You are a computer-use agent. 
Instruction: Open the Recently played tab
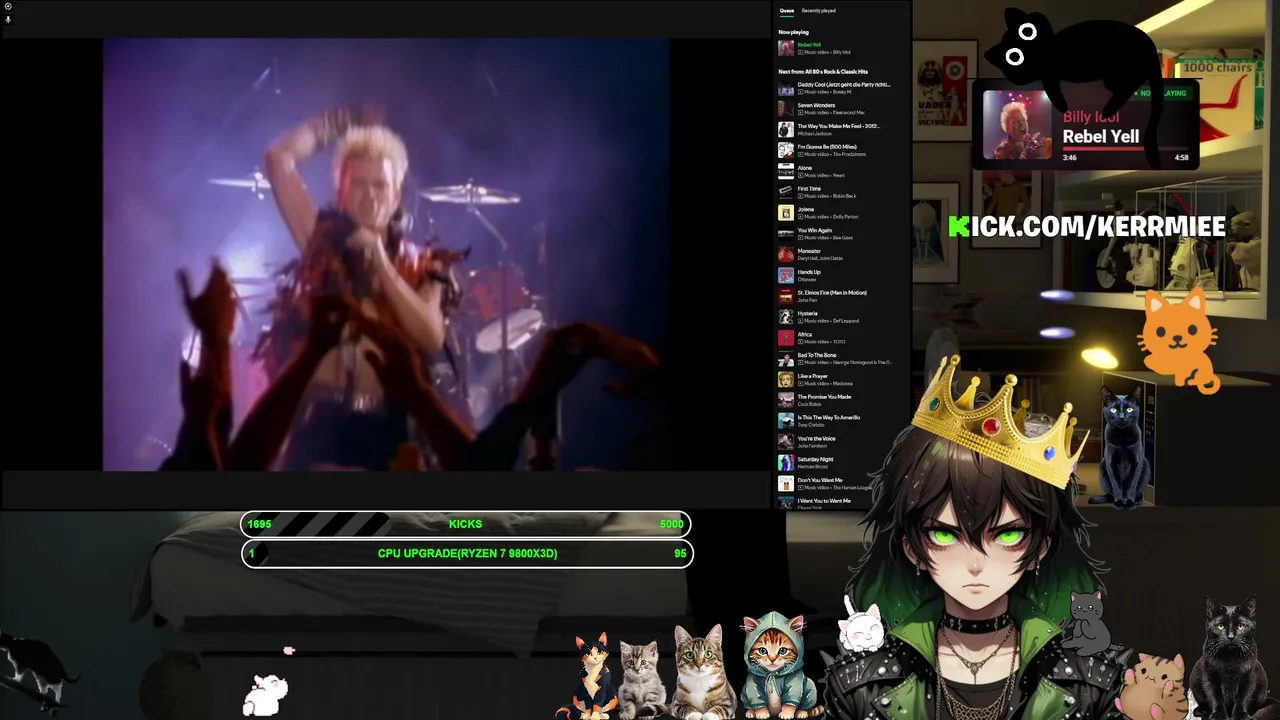pyautogui.click(x=818, y=11)
